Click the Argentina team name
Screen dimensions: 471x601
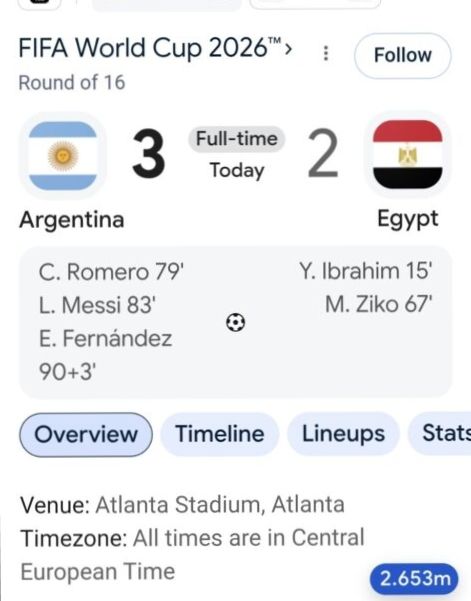tap(72, 220)
